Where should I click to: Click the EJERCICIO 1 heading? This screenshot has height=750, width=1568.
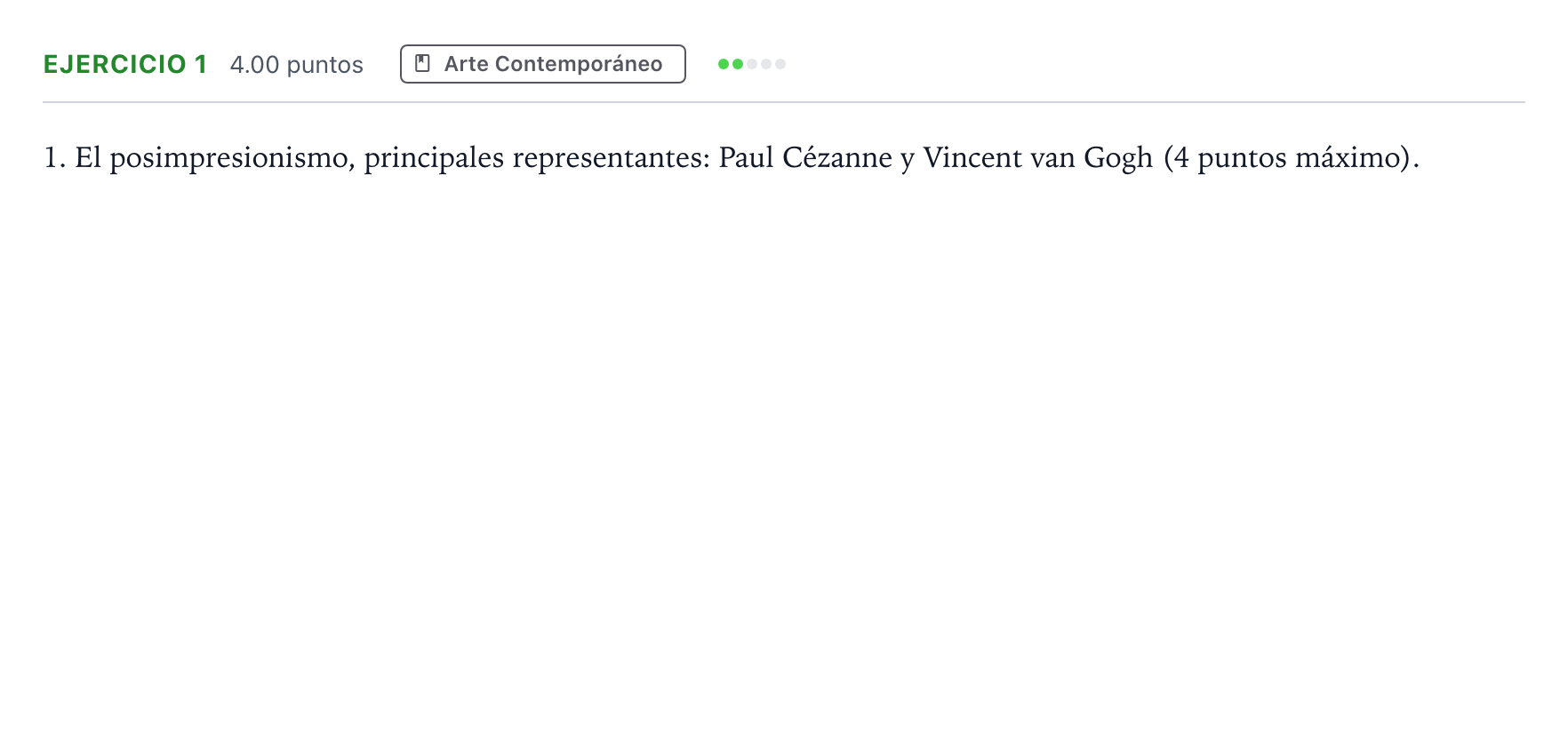point(125,64)
